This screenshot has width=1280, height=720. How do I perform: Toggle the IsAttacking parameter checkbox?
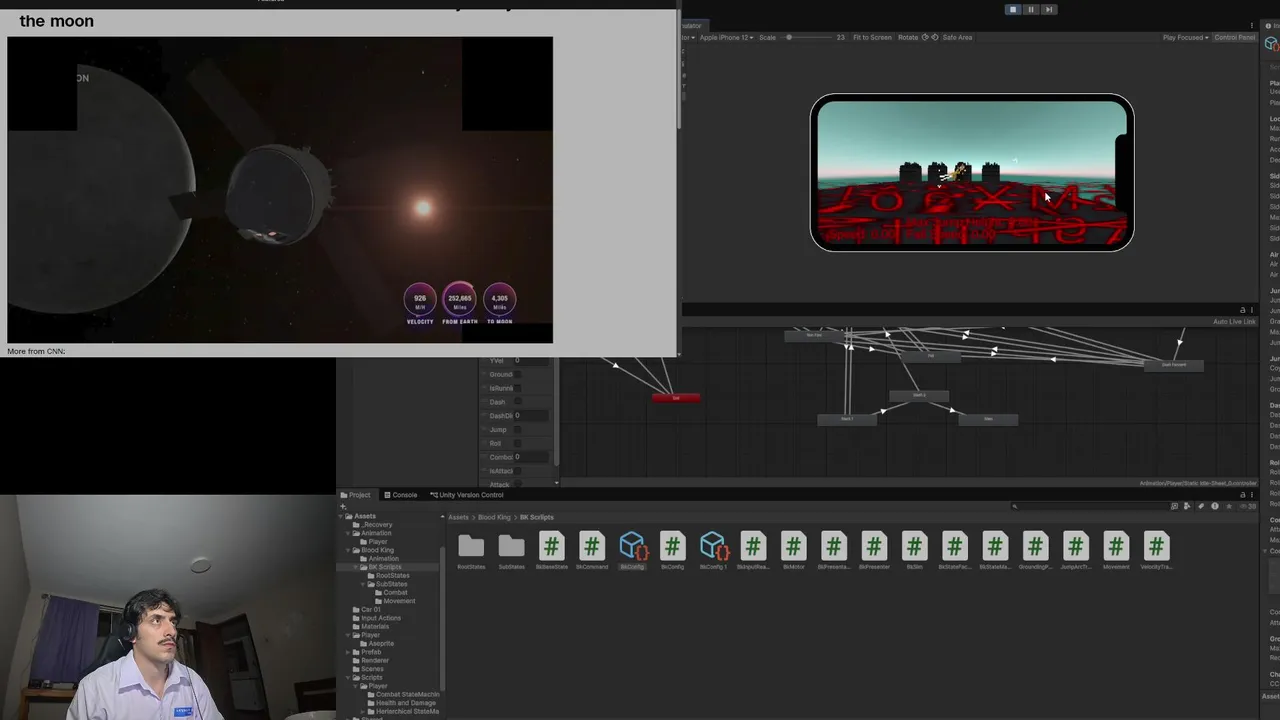point(517,471)
